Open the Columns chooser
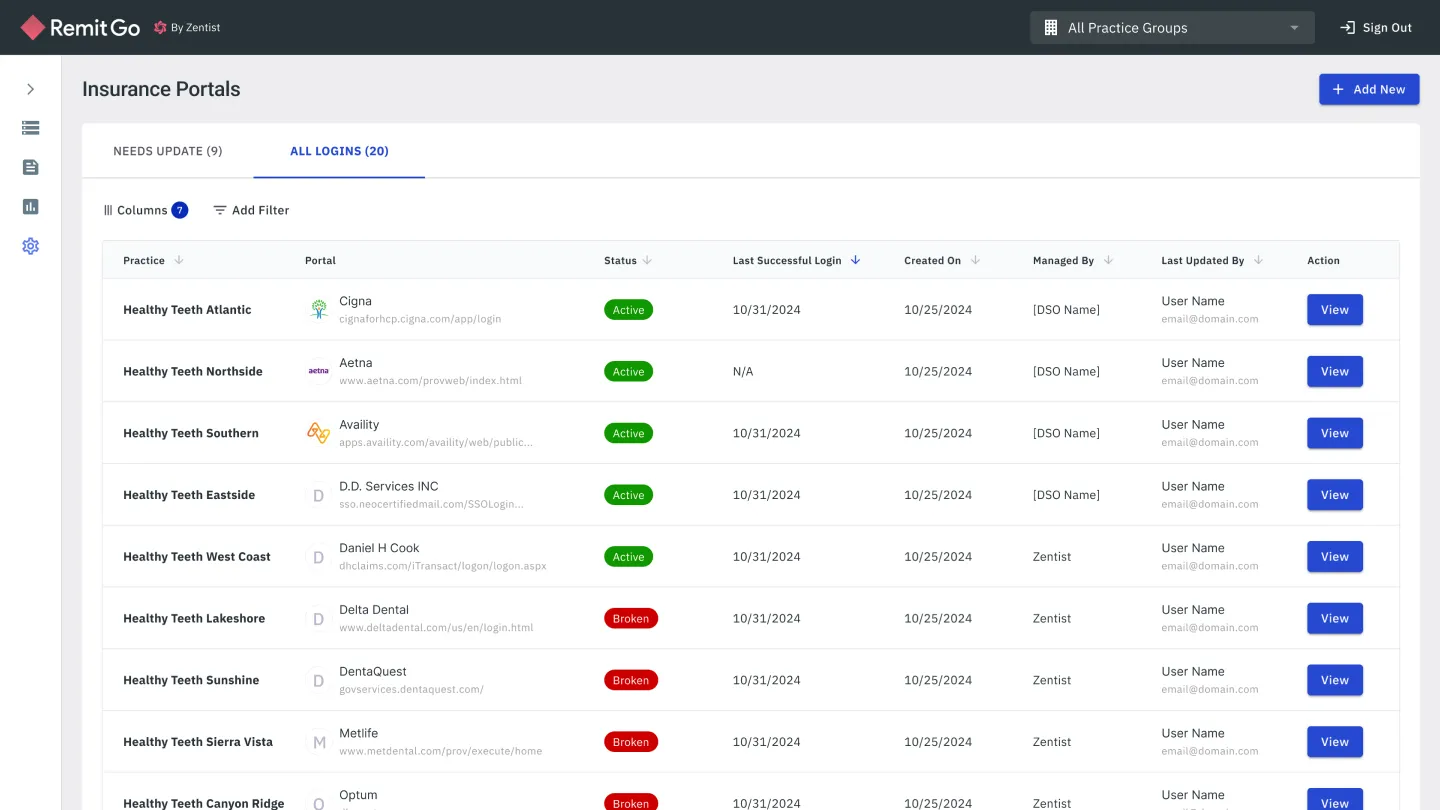The height and width of the screenshot is (810, 1440). click(145, 210)
